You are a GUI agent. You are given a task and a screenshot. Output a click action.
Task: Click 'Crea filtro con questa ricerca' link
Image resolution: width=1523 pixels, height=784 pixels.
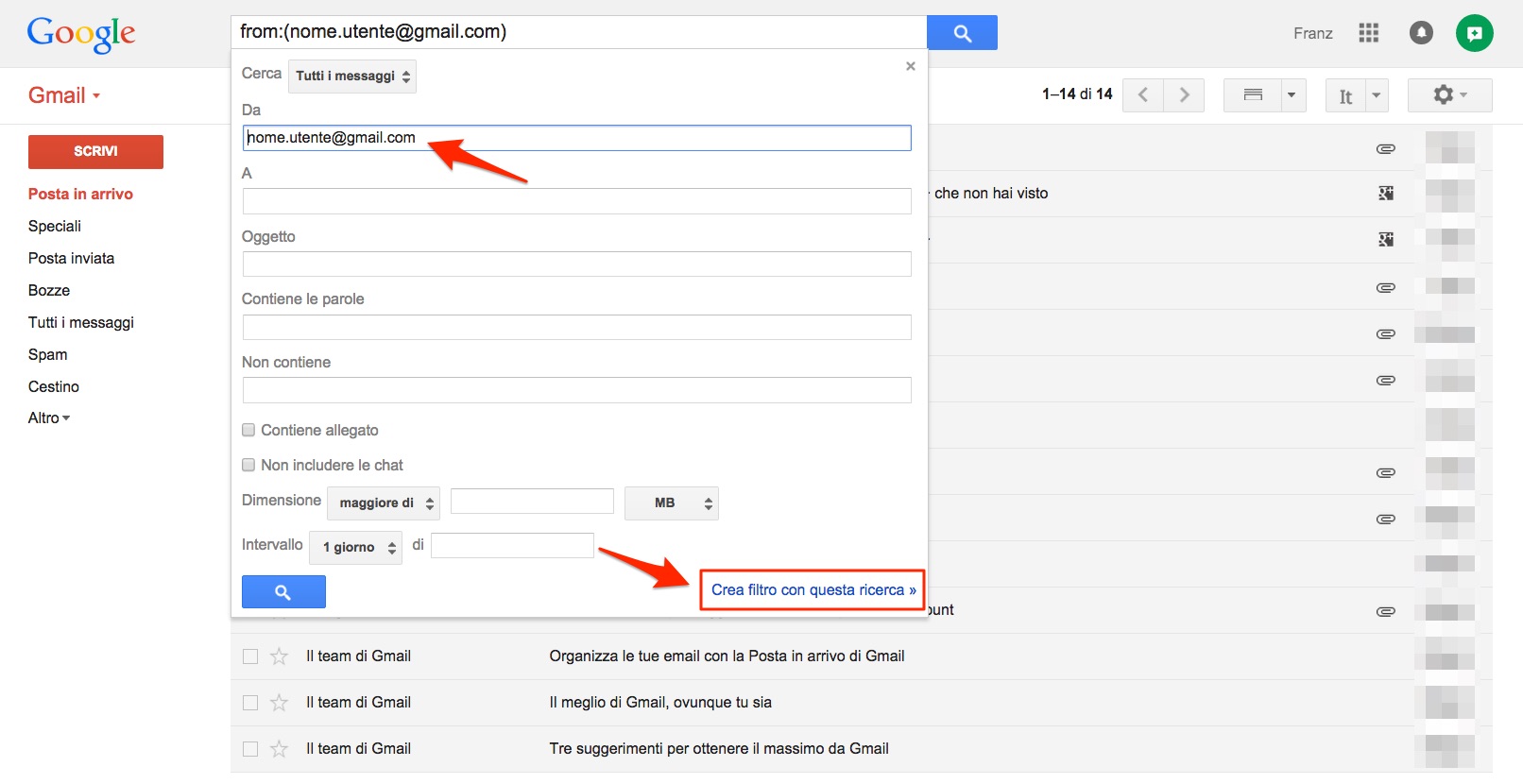click(813, 590)
